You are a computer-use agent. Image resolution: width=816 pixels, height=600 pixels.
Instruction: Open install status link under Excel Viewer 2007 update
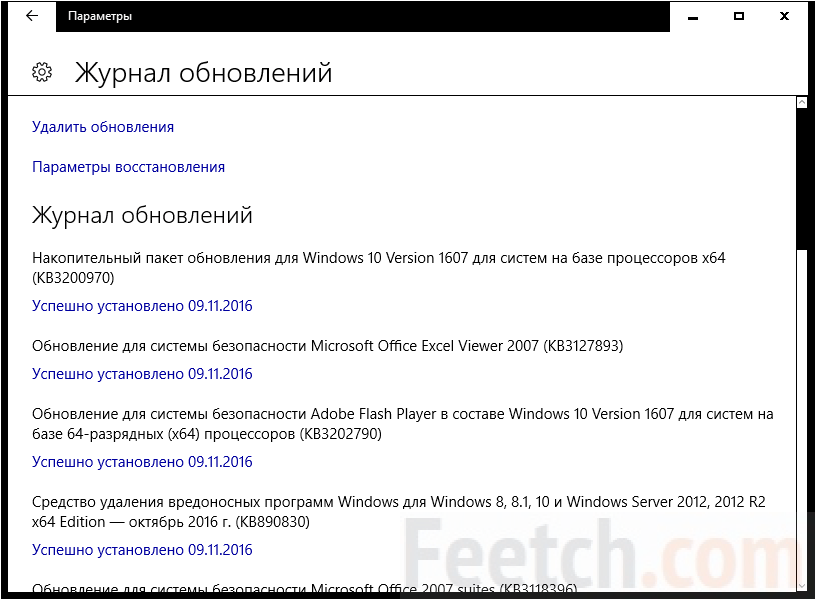tap(142, 374)
